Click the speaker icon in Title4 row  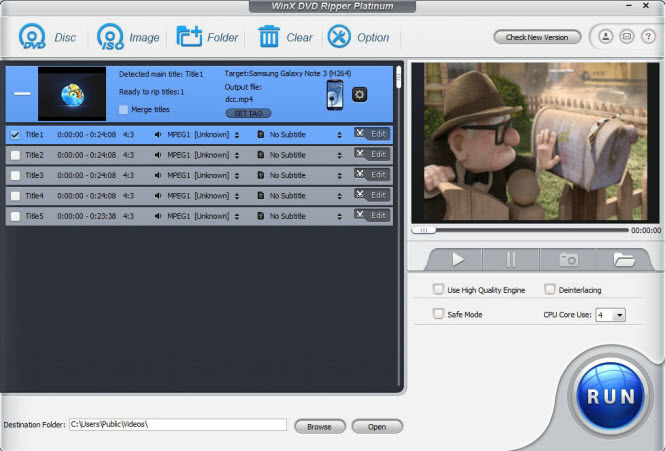158,196
